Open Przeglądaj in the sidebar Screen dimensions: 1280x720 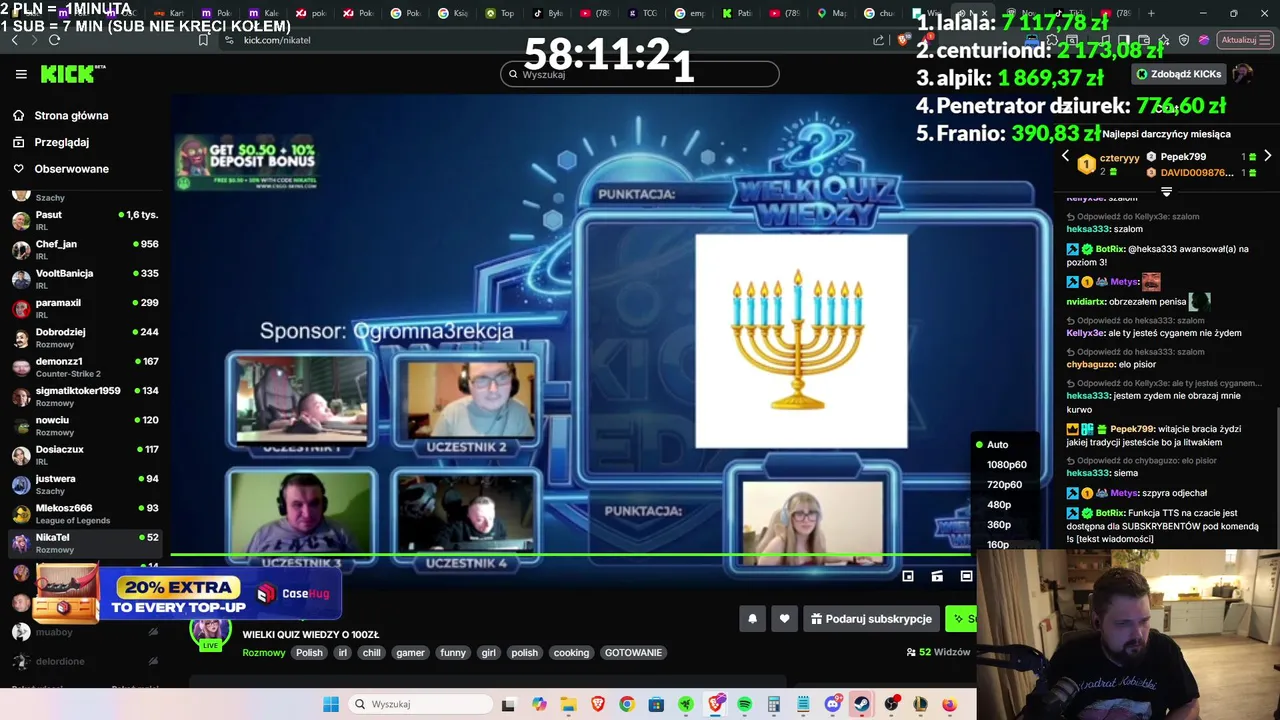point(51,142)
